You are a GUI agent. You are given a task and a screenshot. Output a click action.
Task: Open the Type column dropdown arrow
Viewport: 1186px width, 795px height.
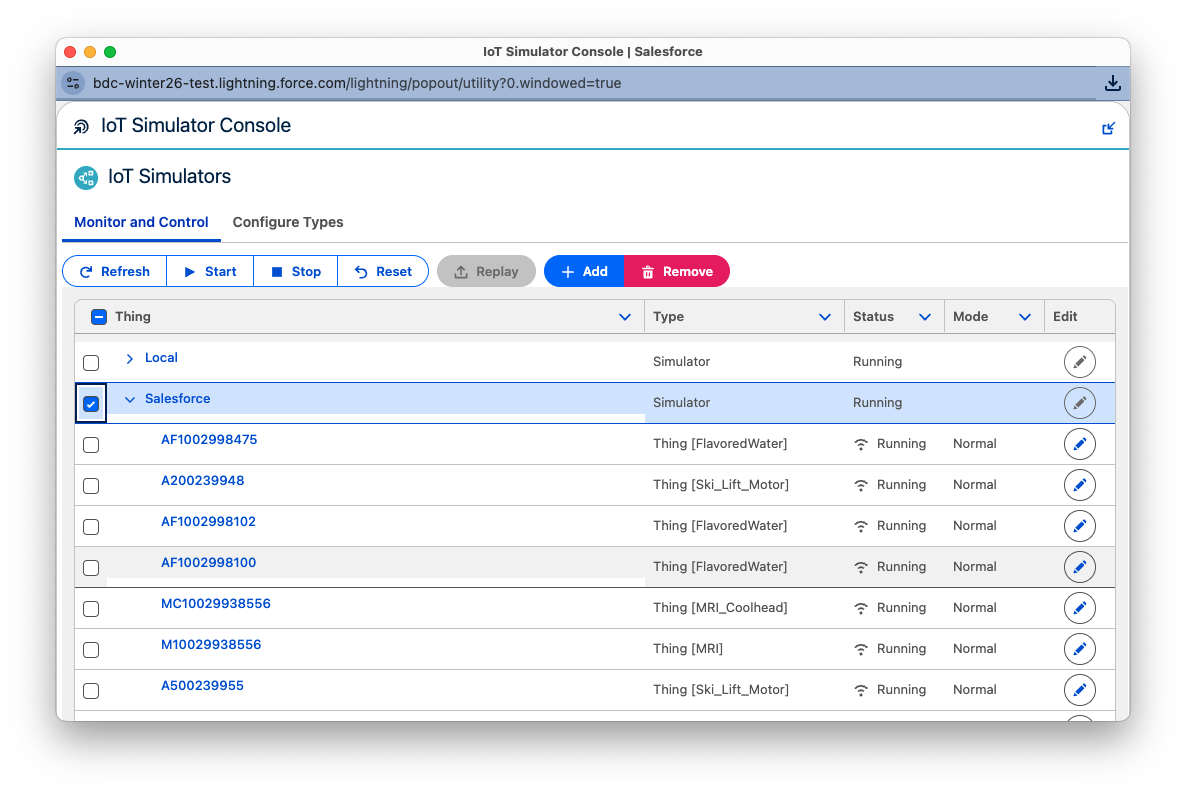tap(824, 317)
